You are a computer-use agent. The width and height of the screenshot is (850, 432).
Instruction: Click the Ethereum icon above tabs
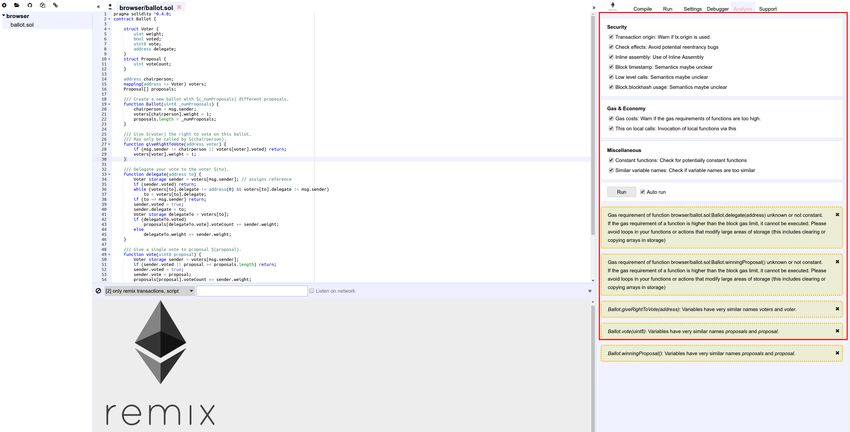click(x=613, y=5)
